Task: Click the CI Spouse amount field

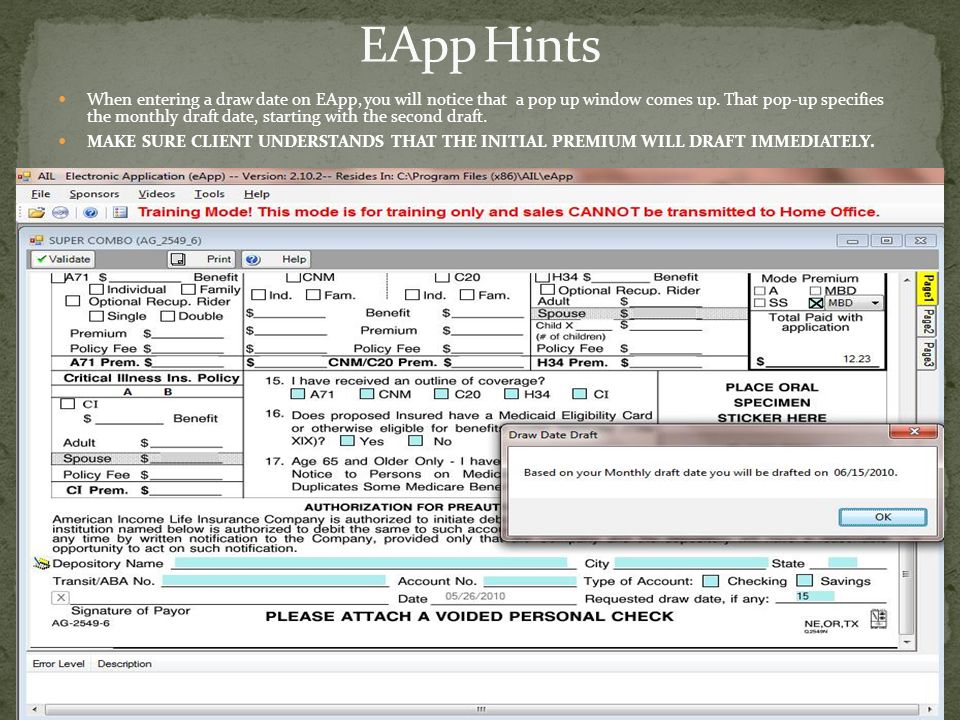Action: 189,459
